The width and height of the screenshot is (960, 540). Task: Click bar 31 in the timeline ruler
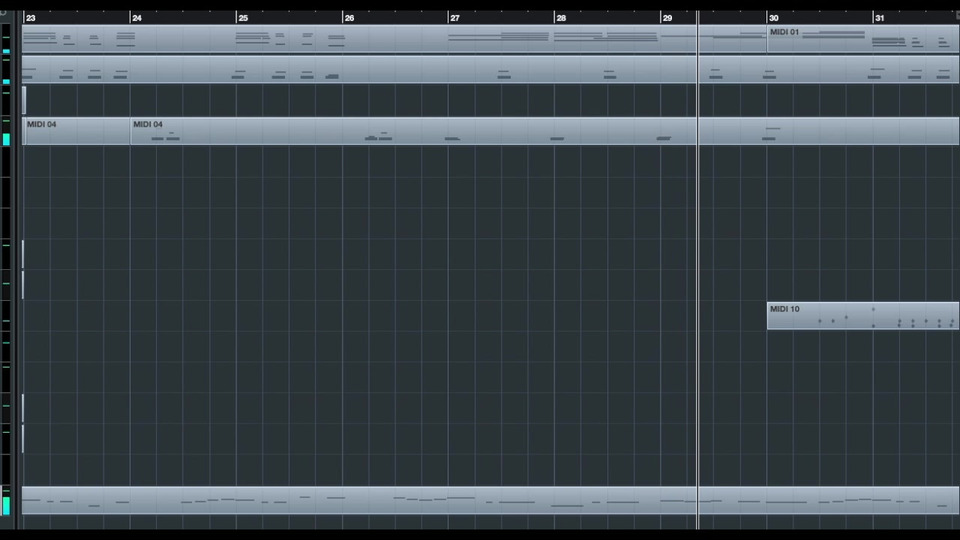pyautogui.click(x=880, y=18)
